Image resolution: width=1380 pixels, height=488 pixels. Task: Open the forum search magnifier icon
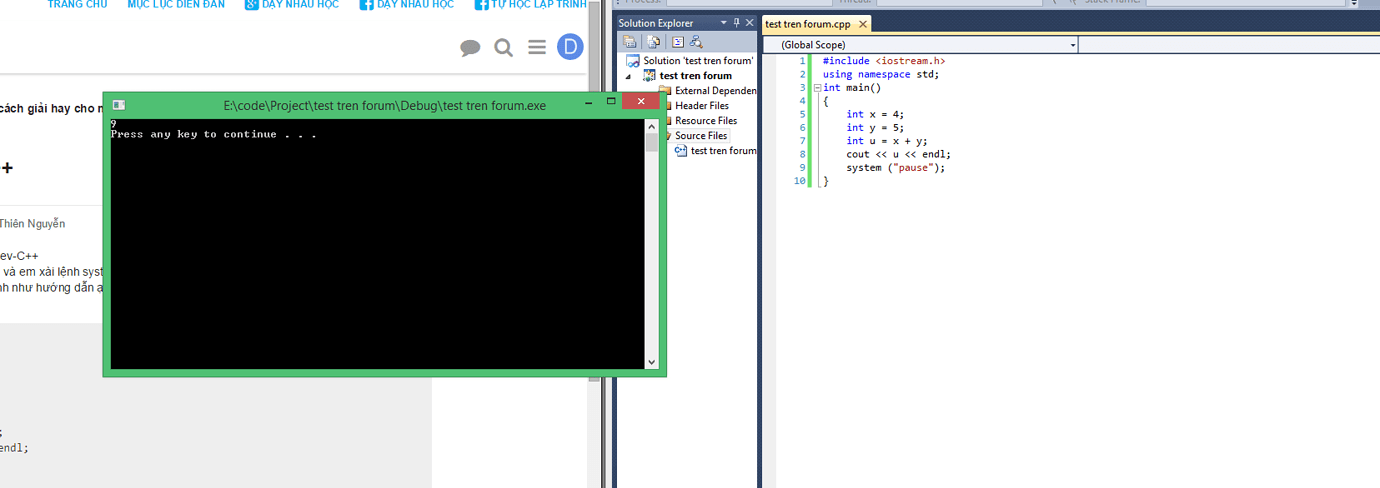(504, 47)
